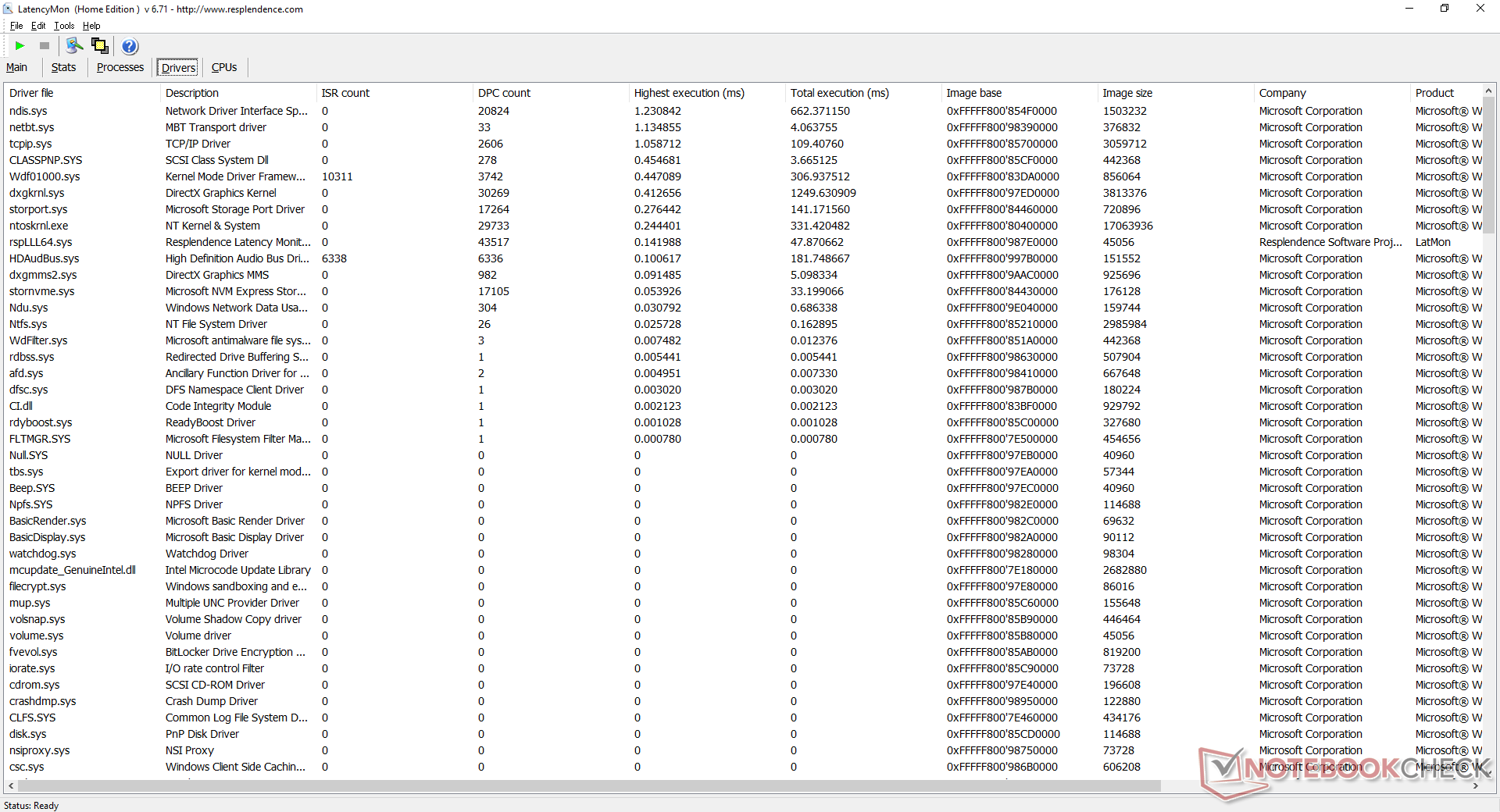1500x812 pixels.
Task: Select the stornvme.sys driver row
Action: tap(742, 291)
